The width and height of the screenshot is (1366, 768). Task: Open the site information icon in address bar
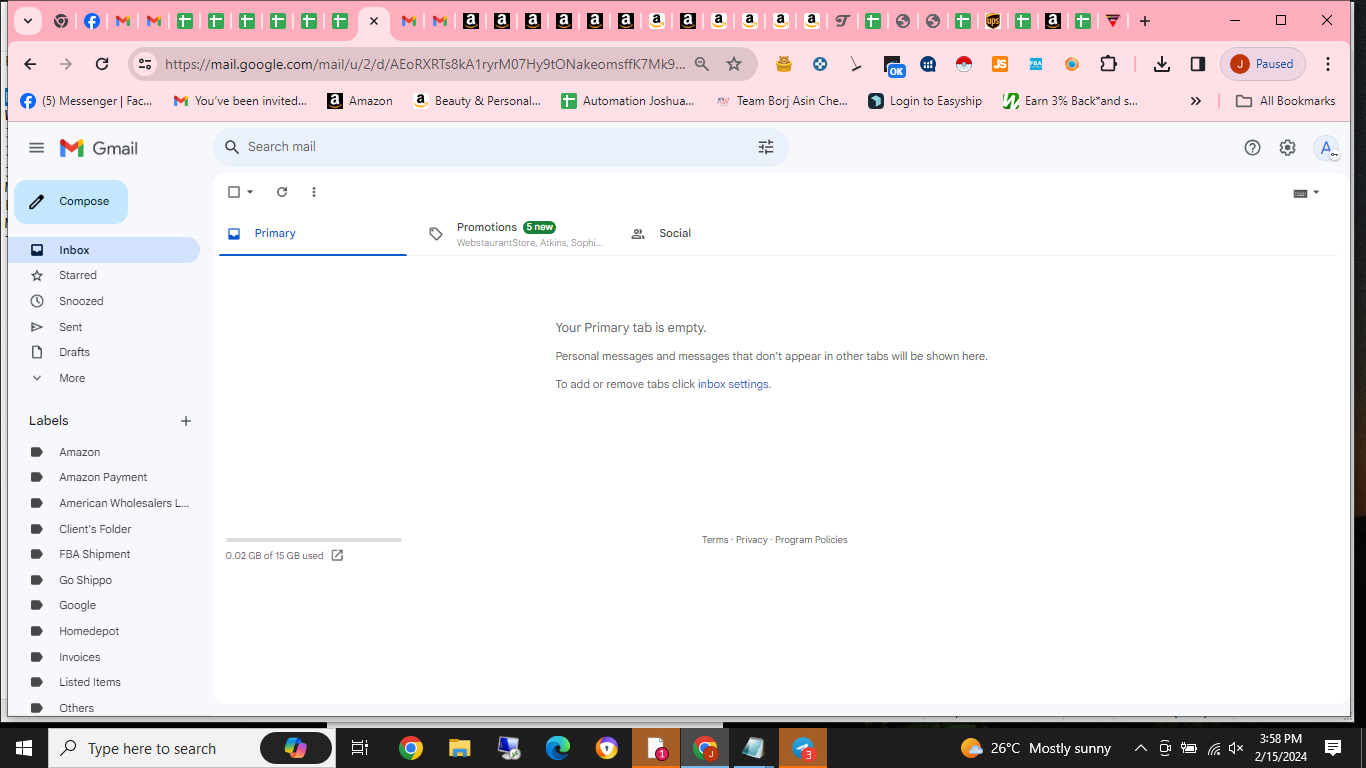tap(145, 64)
